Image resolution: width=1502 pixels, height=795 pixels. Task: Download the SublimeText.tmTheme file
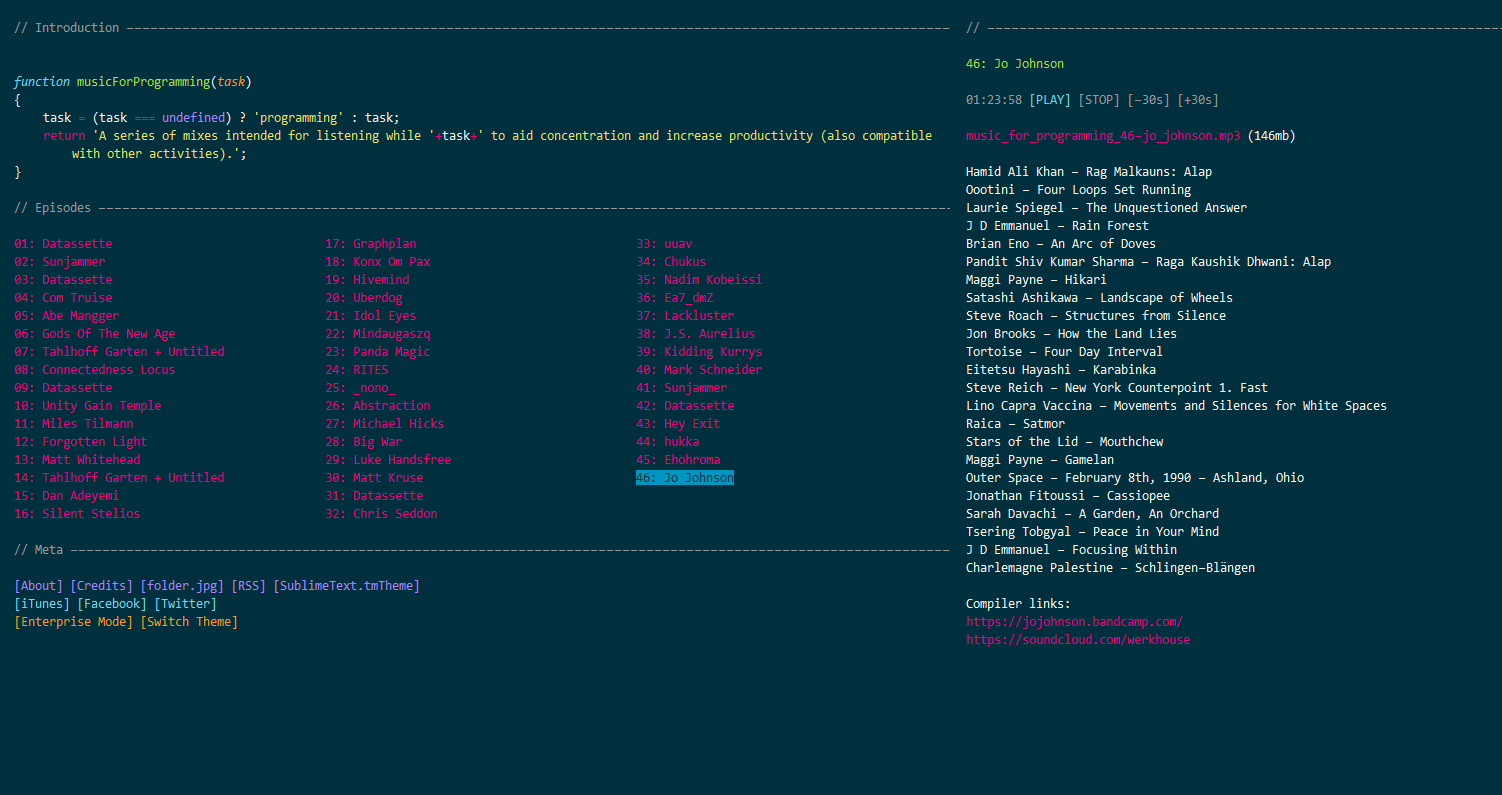[346, 585]
